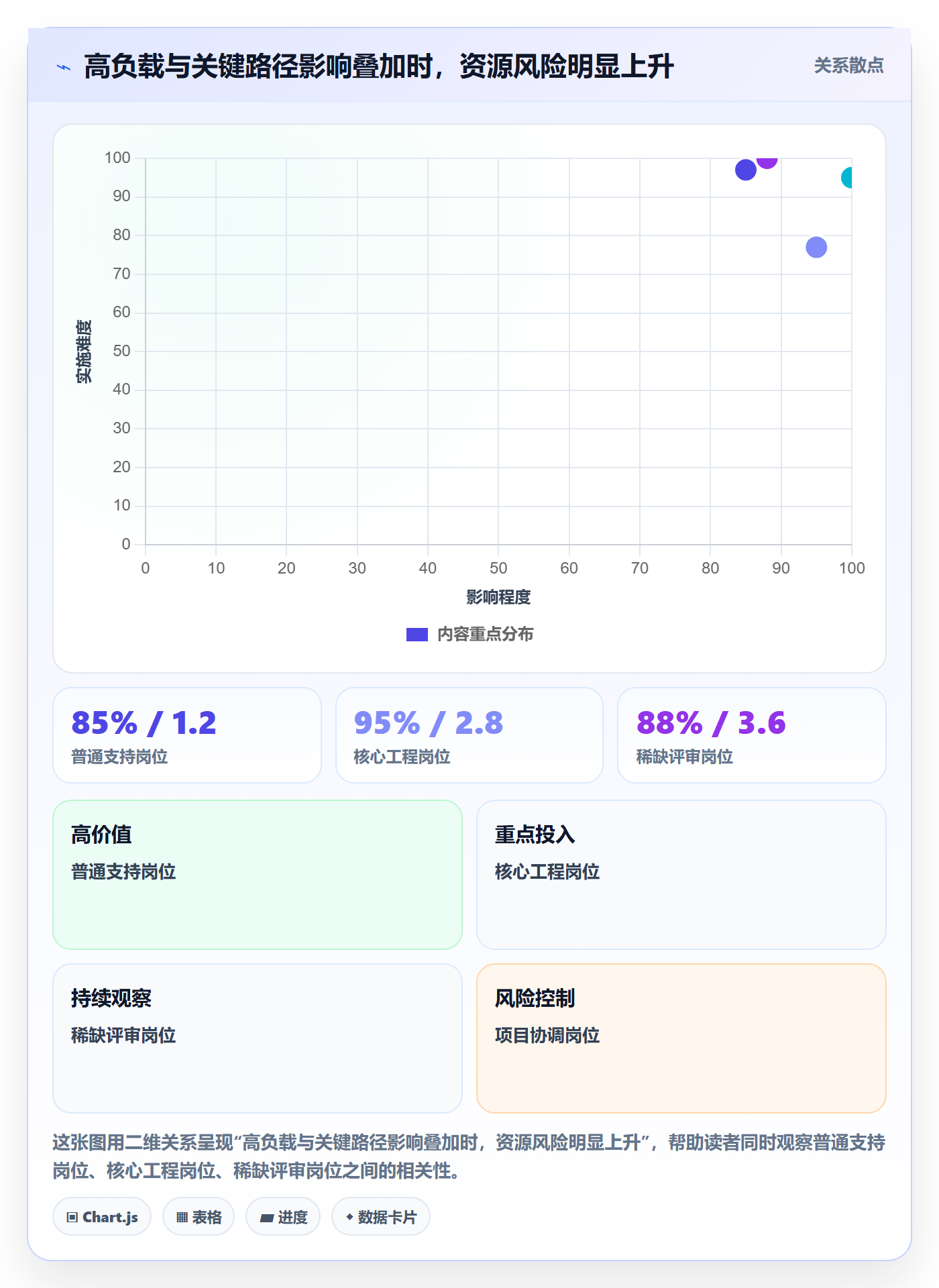The height and width of the screenshot is (1288, 939).
Task: Click the cyan scatter point at the right edge
Action: (x=847, y=178)
